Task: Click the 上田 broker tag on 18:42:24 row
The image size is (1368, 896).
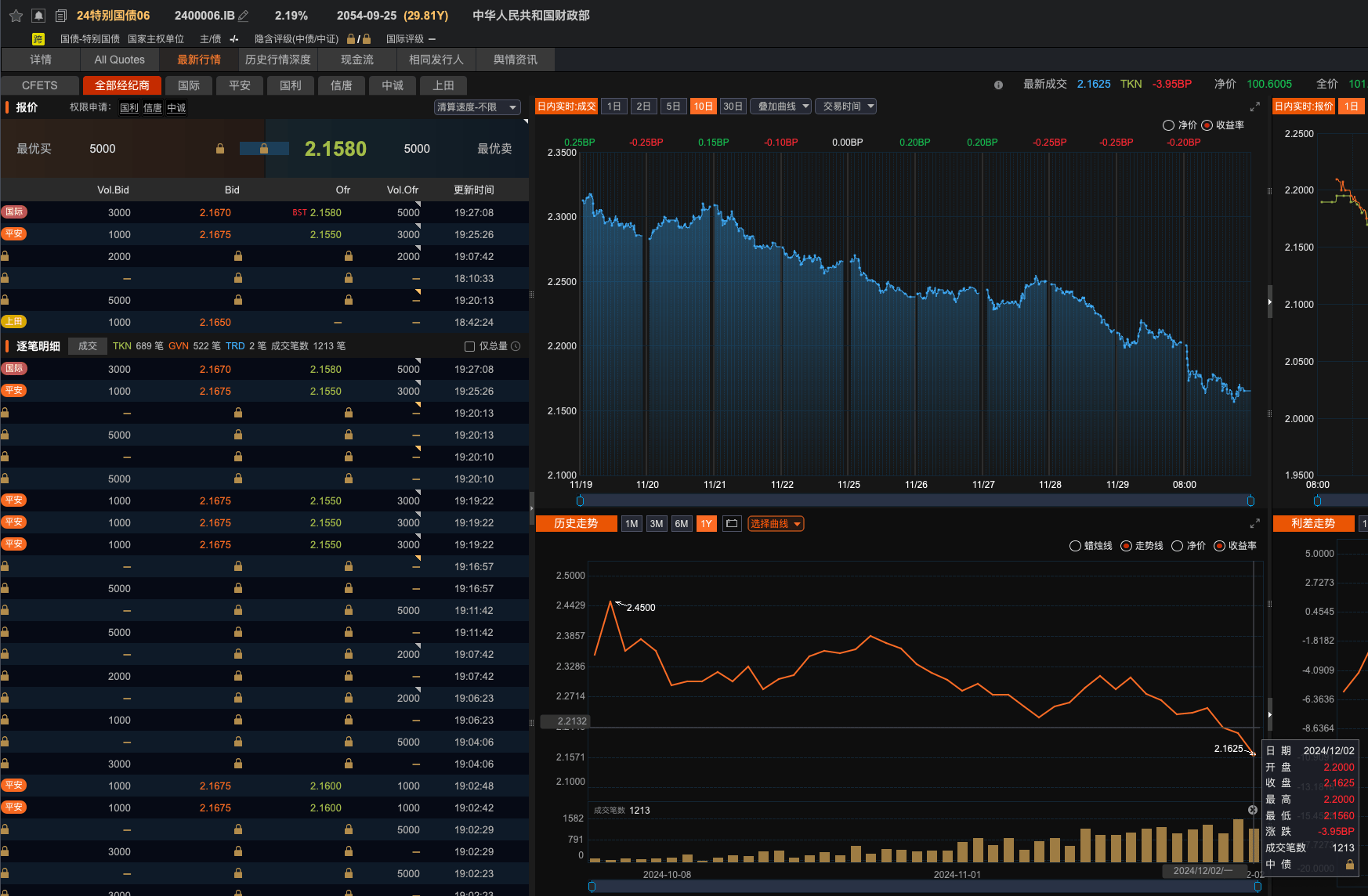Action: pos(14,322)
